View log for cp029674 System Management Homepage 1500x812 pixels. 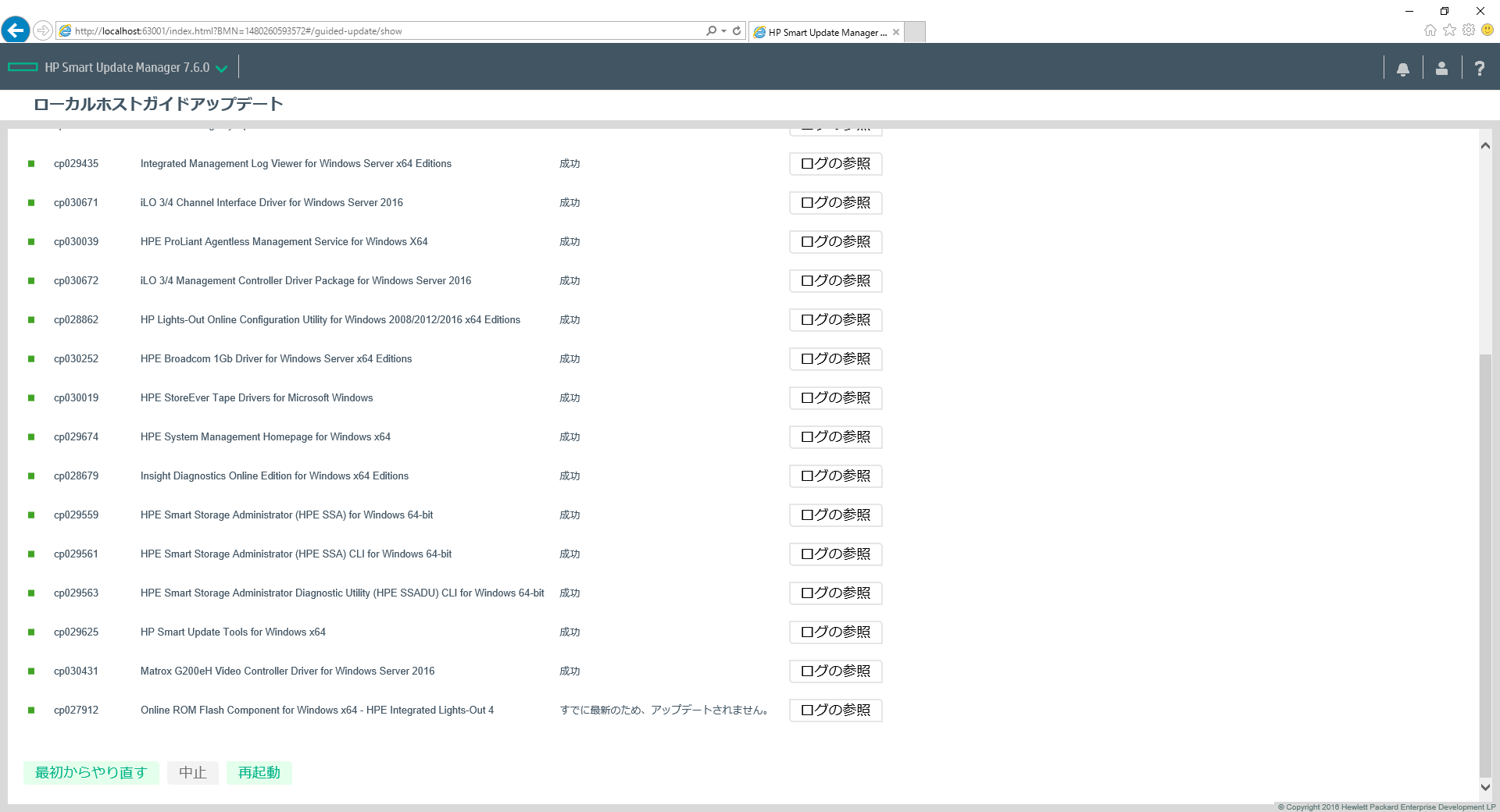coord(835,437)
